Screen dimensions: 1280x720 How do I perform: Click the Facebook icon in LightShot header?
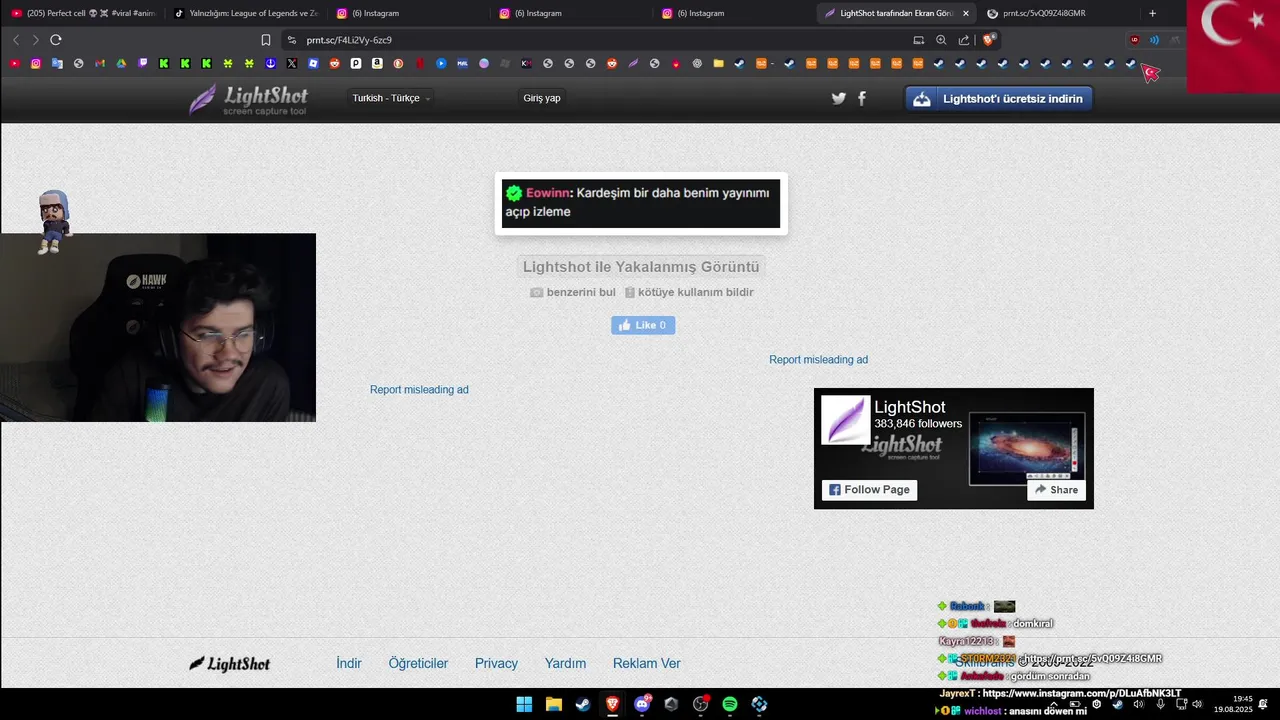(862, 98)
